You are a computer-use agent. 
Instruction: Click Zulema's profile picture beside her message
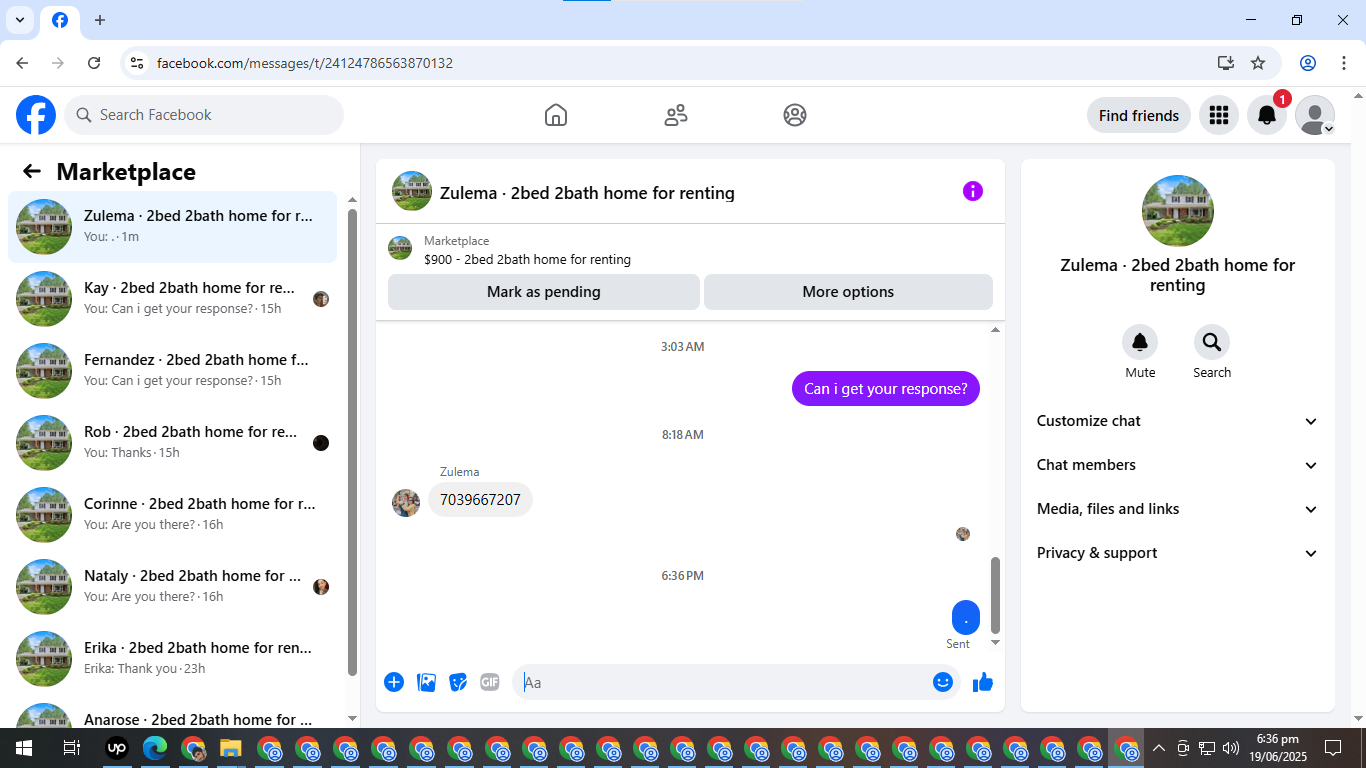(x=406, y=503)
